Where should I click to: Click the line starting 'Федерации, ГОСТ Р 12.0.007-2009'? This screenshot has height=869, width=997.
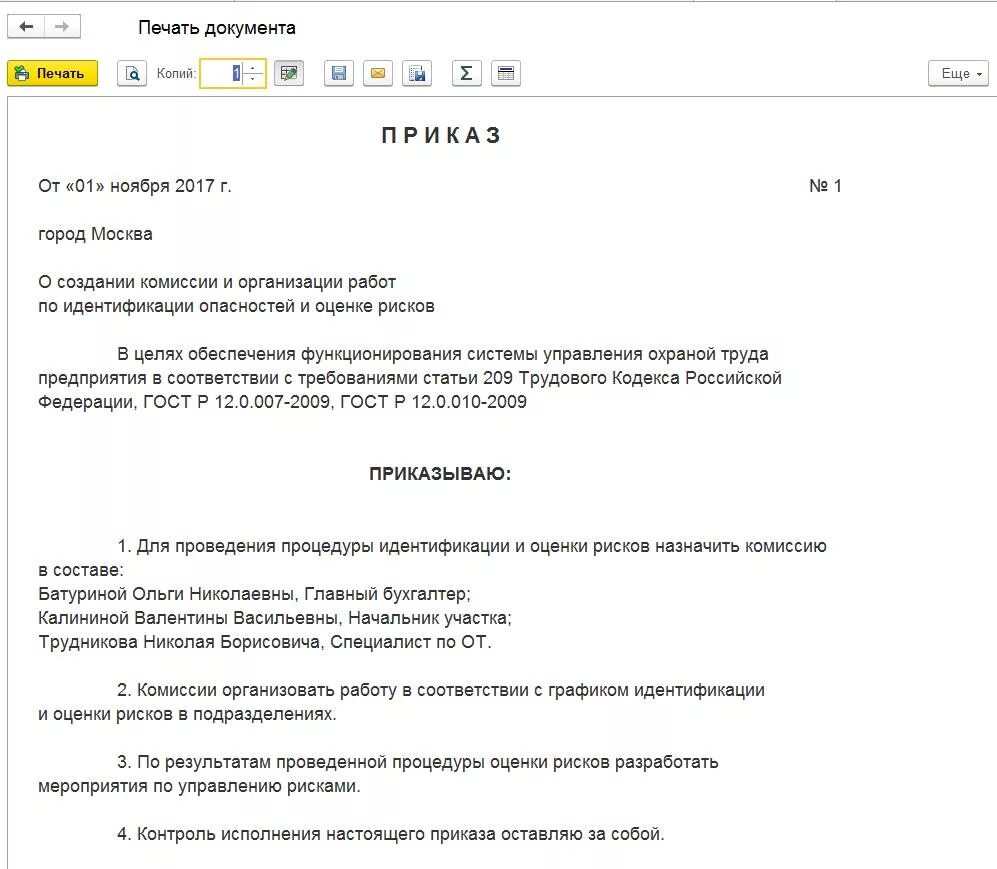[282, 402]
